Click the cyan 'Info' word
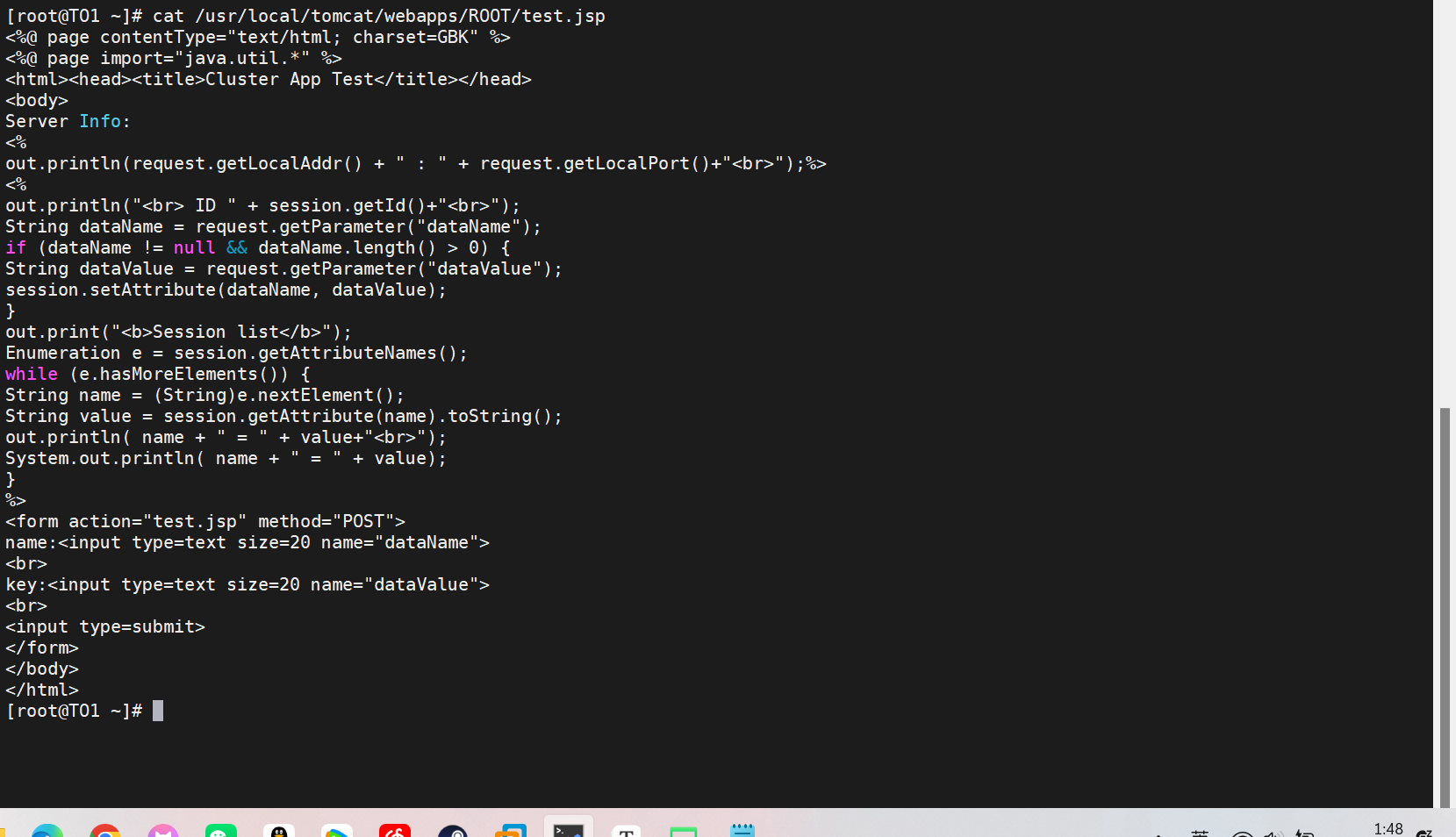 coord(100,121)
